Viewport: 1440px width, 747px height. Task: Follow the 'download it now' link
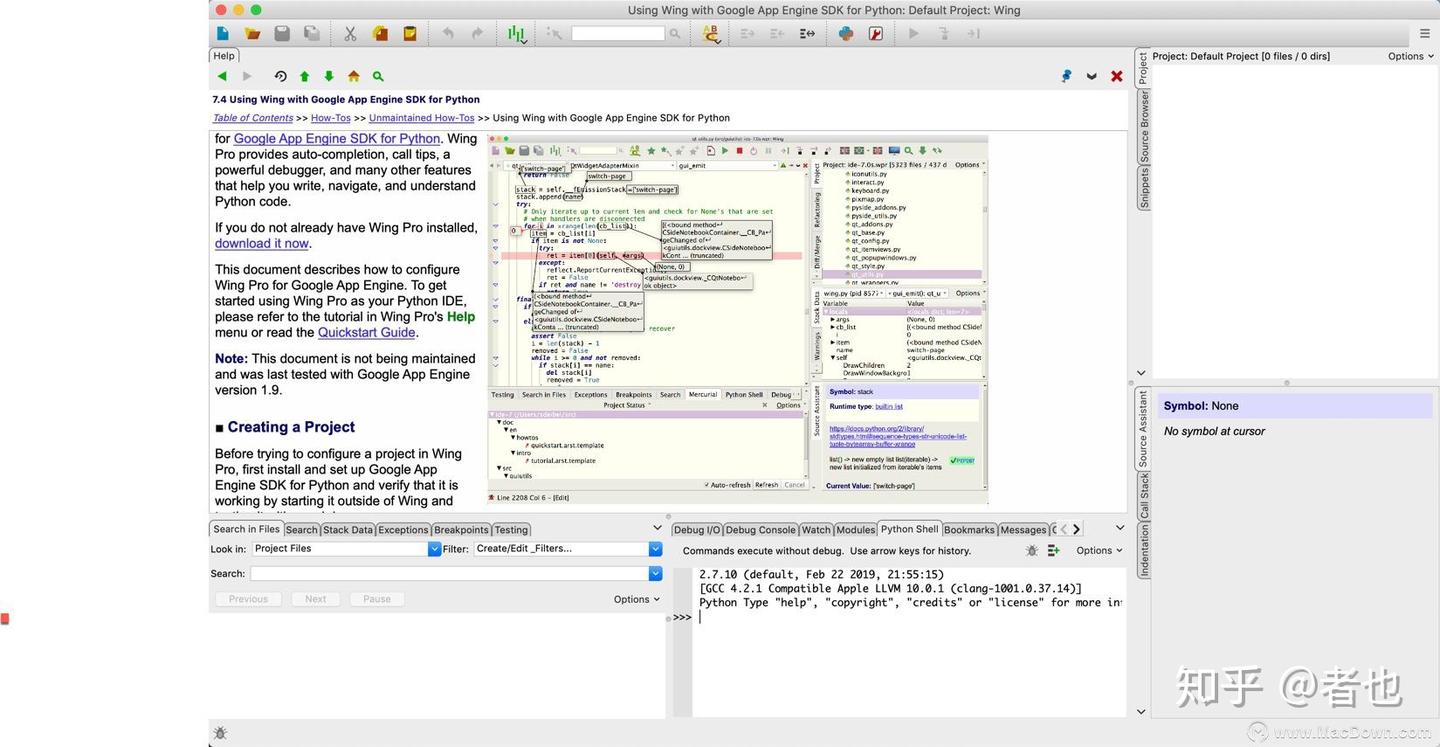tap(261, 243)
